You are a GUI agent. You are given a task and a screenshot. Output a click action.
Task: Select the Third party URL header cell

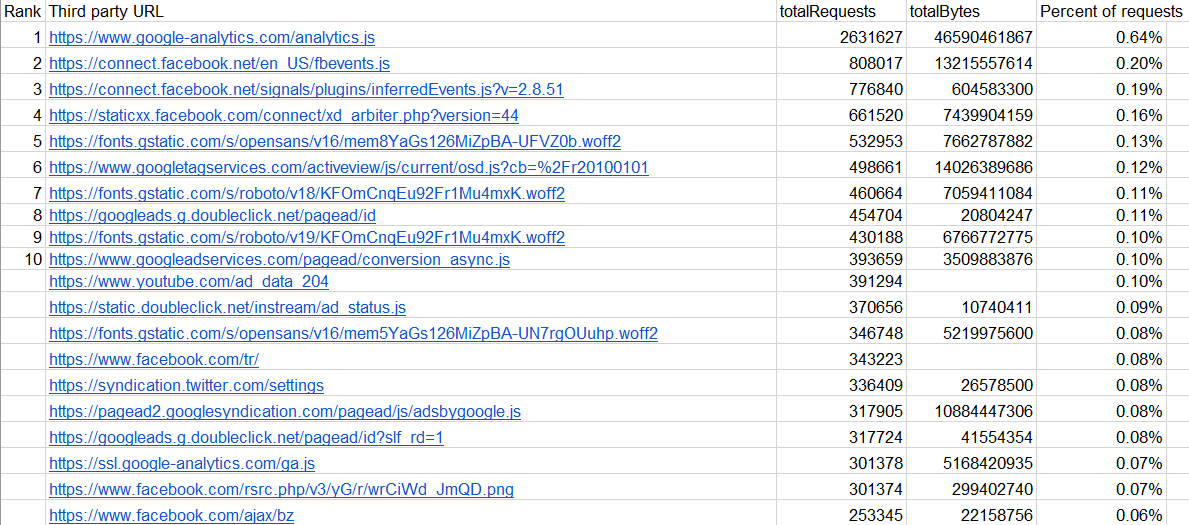[106, 11]
